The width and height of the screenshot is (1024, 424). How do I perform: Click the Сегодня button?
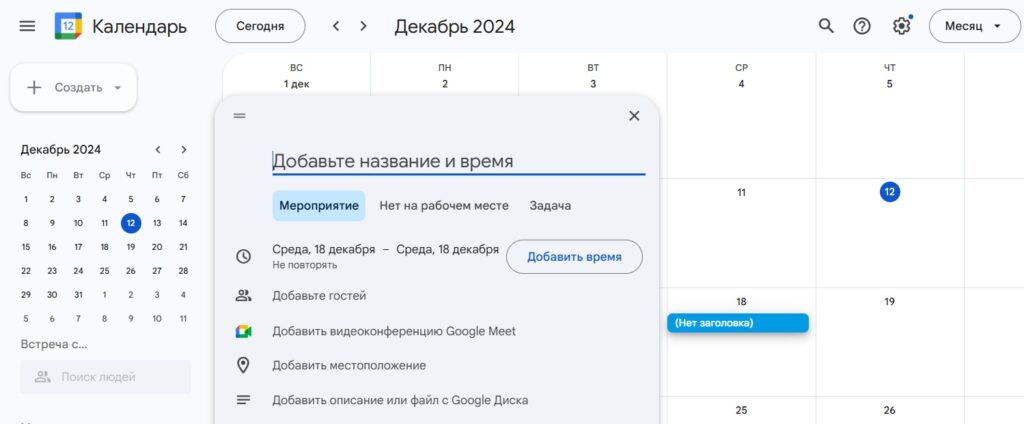(x=260, y=26)
